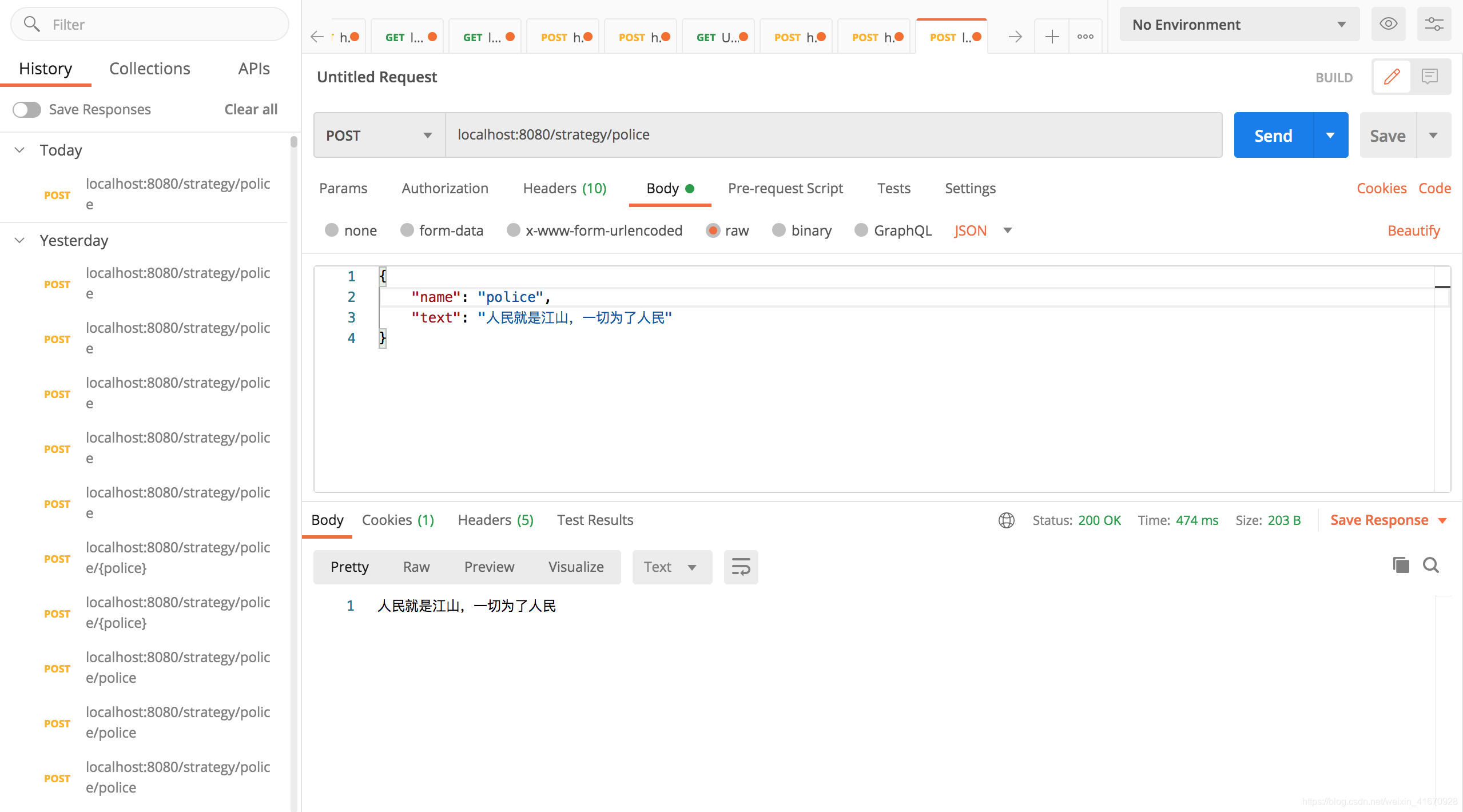Image resolution: width=1463 pixels, height=812 pixels.
Task: Switch to the Collections sidebar tab
Action: tap(150, 69)
